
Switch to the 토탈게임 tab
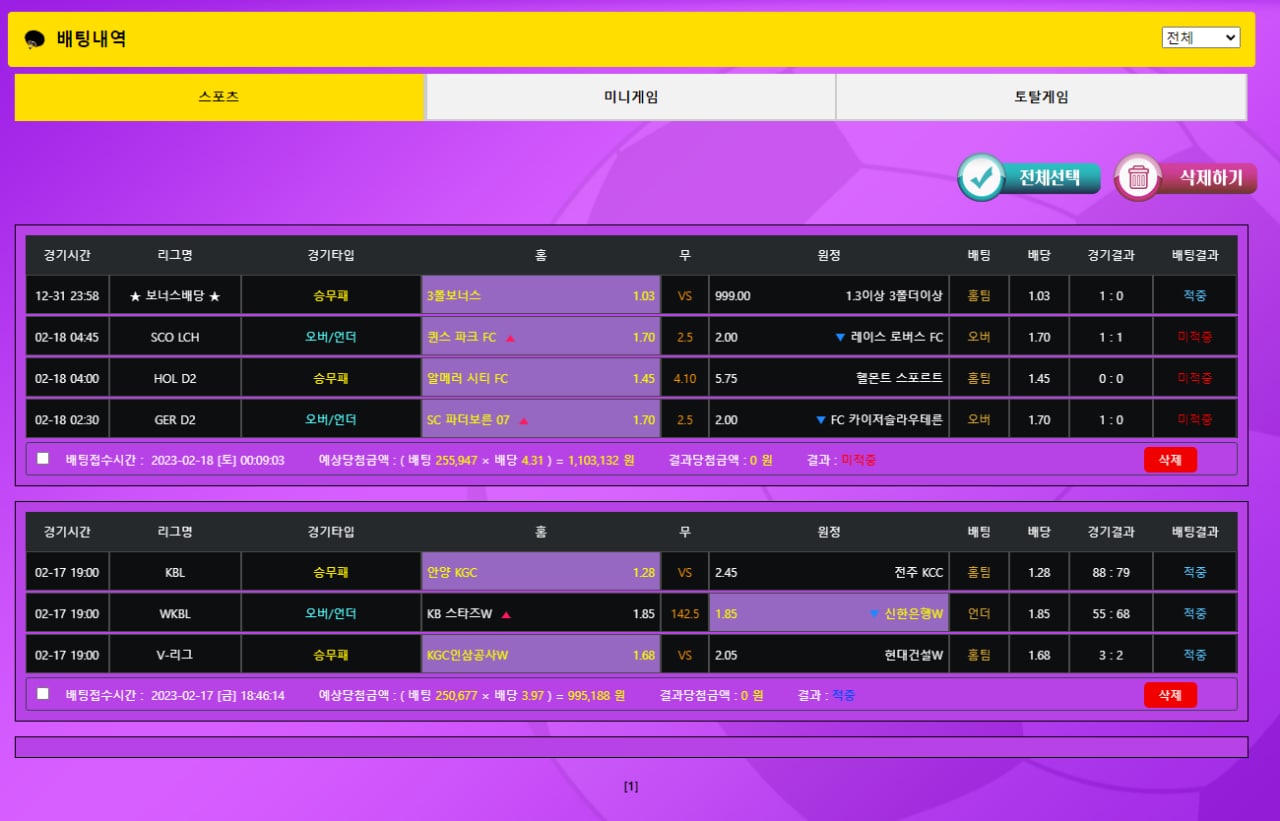point(1040,97)
